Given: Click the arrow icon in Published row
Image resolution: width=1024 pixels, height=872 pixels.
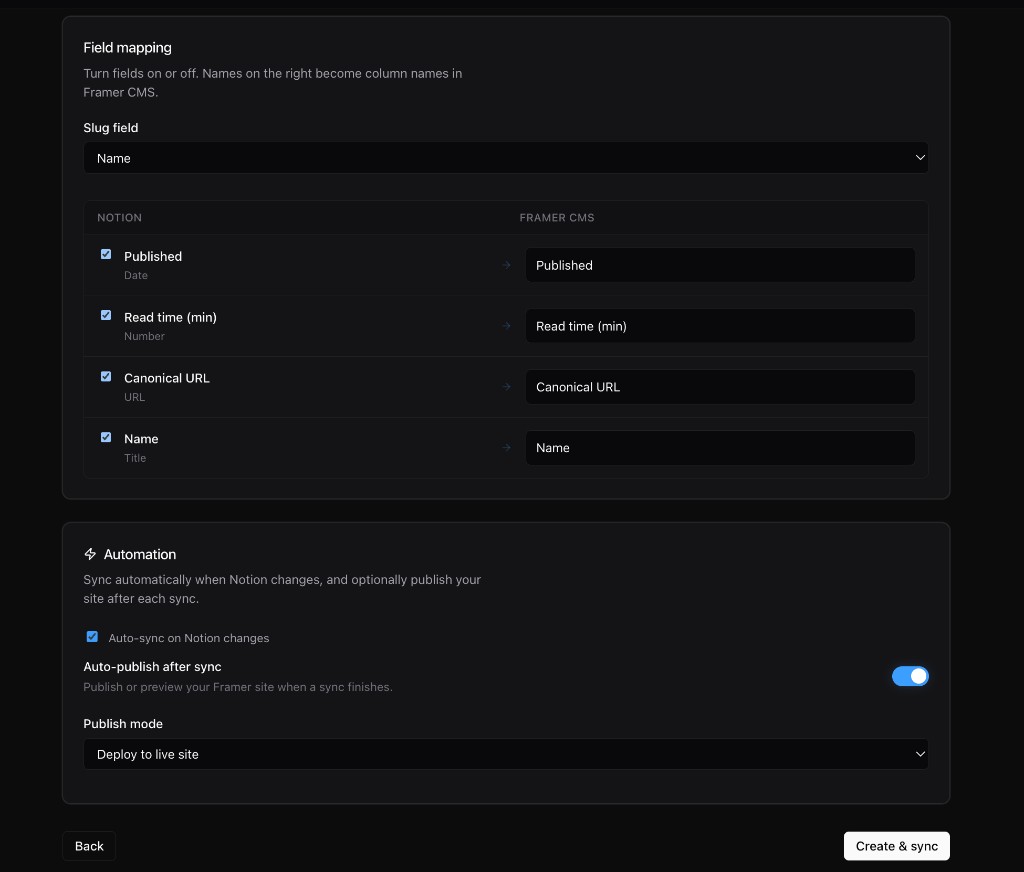Looking at the screenshot, I should point(507,265).
